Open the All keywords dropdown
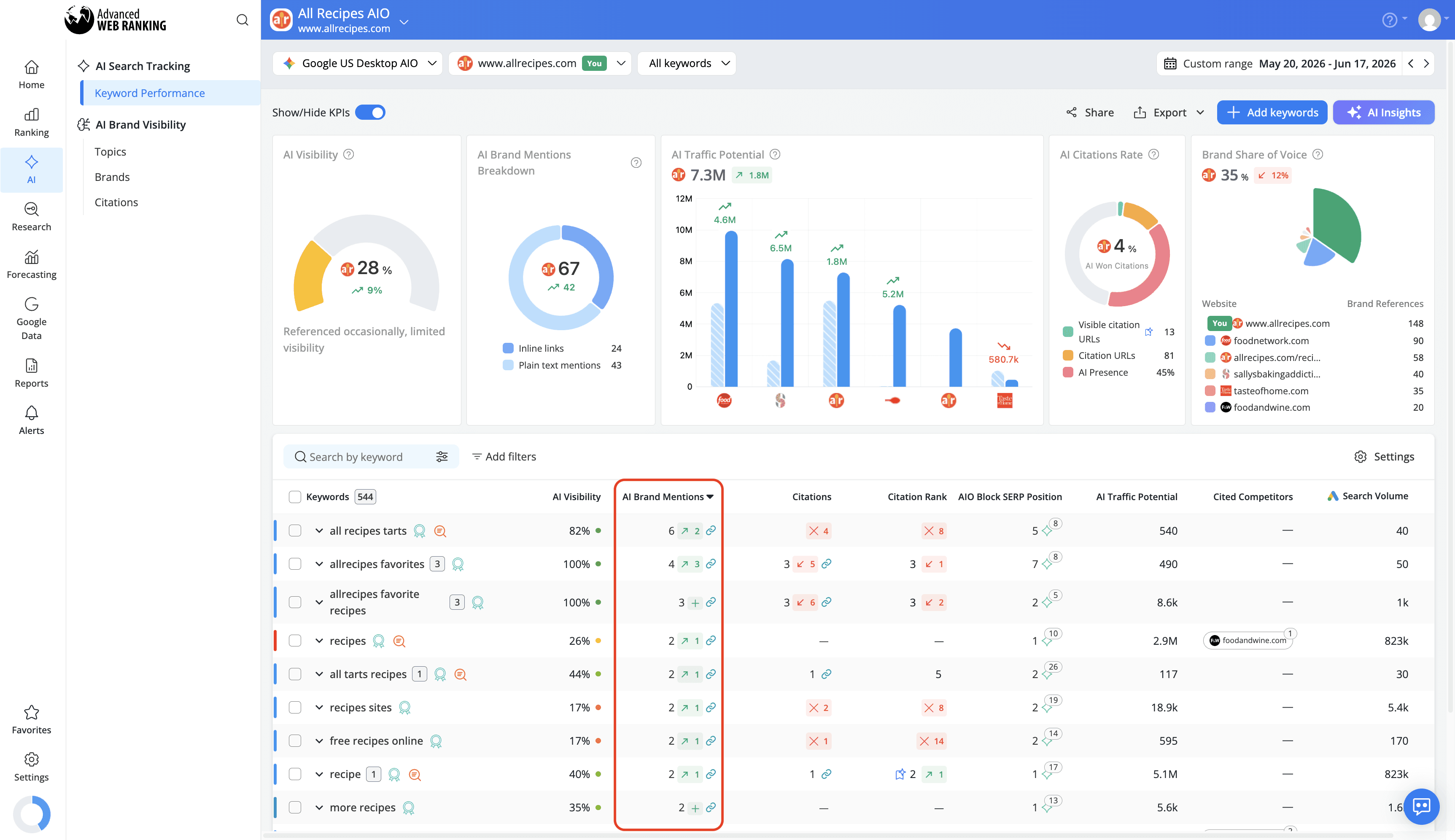Image resolution: width=1455 pixels, height=840 pixels. point(687,63)
